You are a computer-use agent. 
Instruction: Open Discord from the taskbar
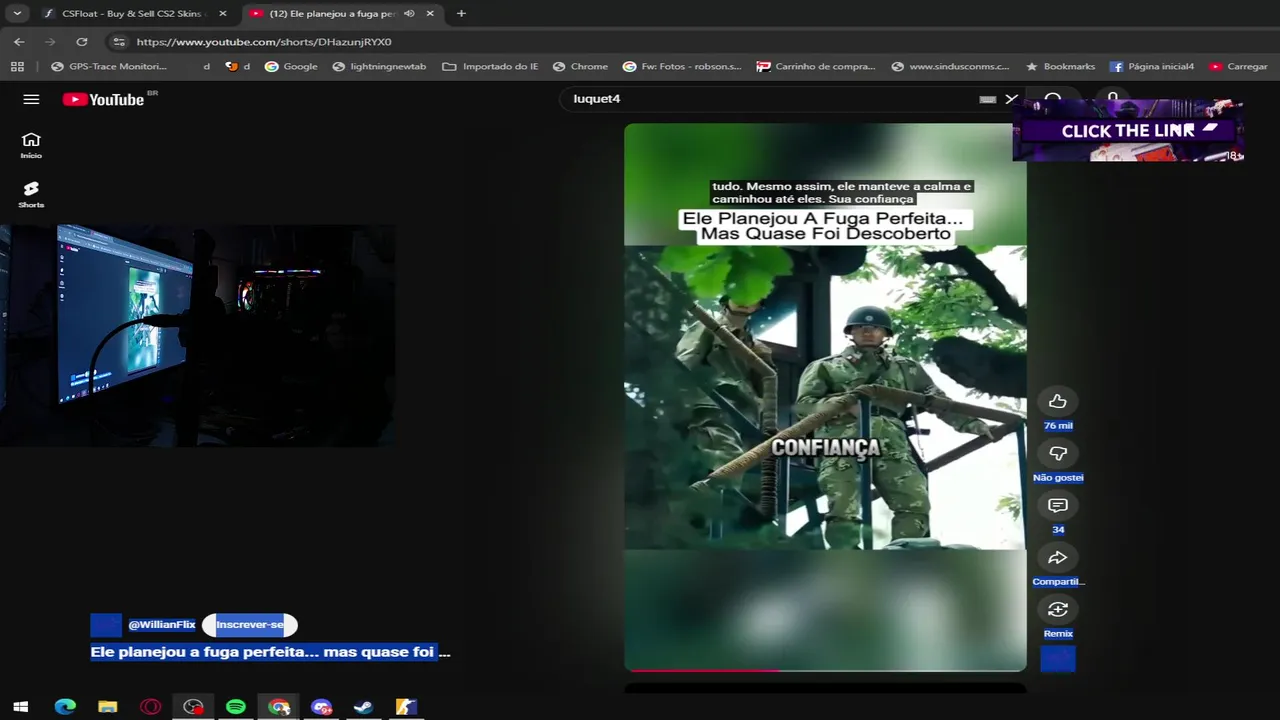pos(321,707)
